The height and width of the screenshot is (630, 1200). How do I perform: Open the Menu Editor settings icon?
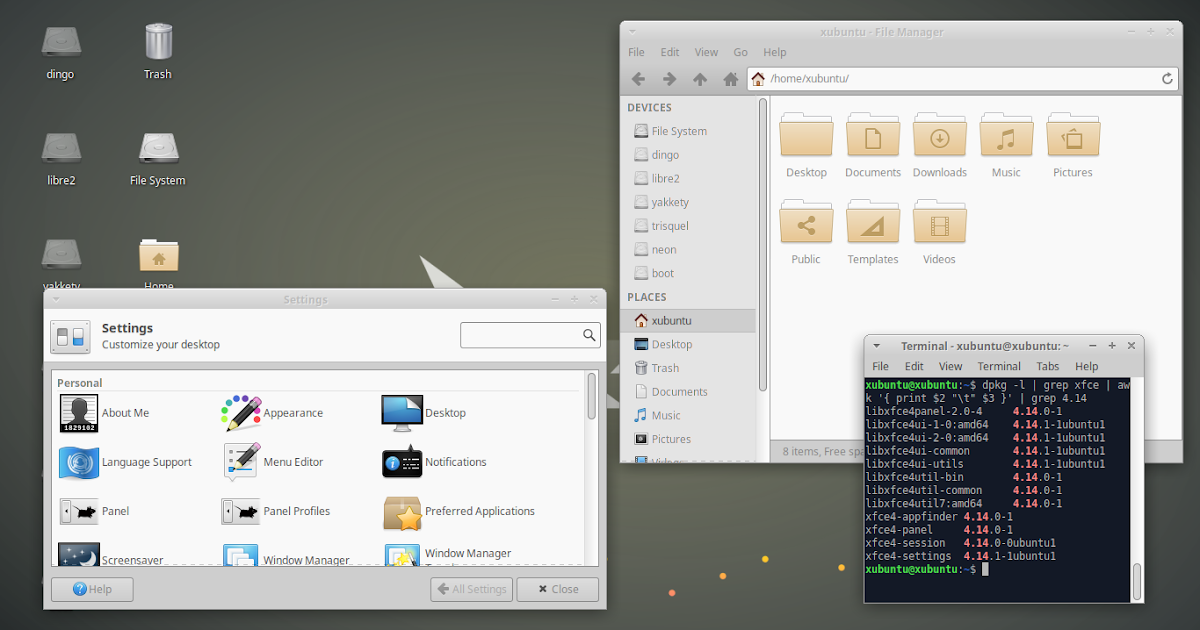(x=240, y=462)
